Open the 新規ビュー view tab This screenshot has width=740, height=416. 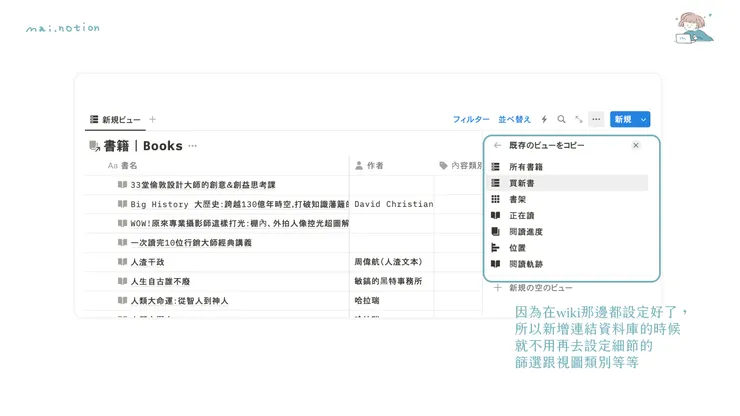[115, 119]
